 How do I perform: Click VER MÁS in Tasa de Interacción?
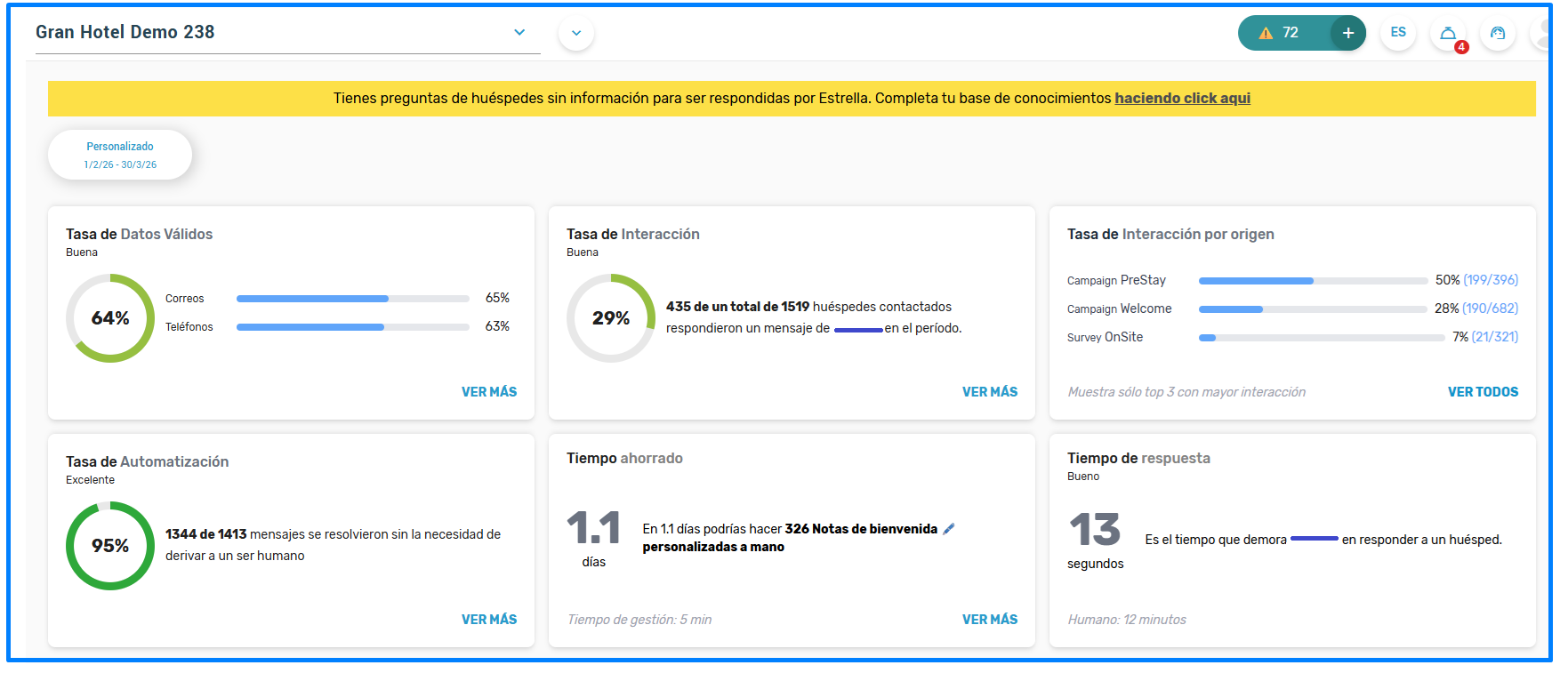coord(989,392)
